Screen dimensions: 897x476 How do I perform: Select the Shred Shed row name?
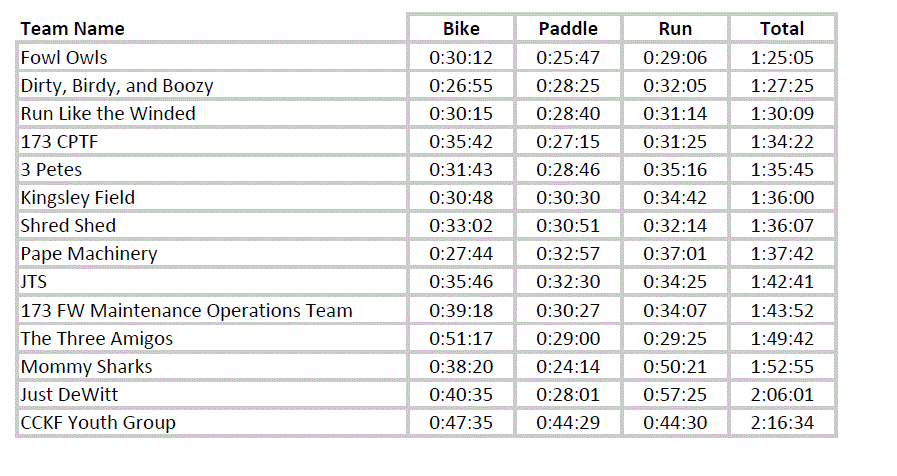[x=68, y=225]
